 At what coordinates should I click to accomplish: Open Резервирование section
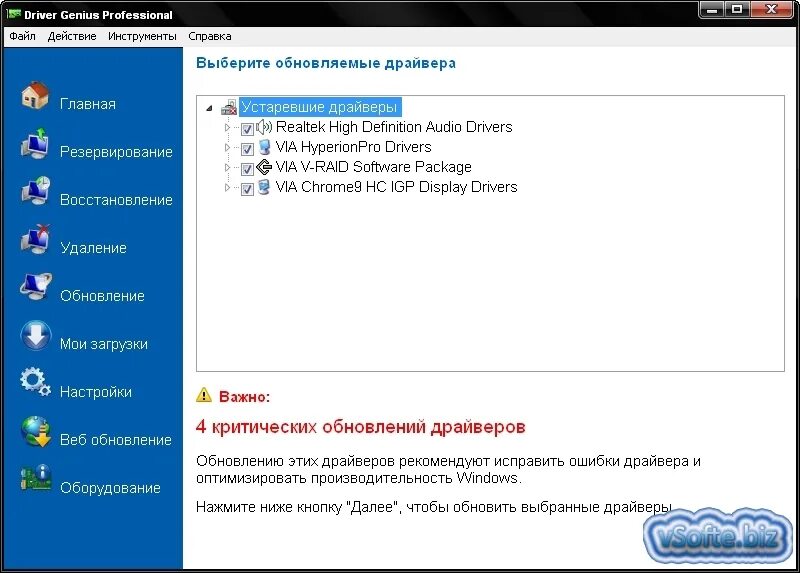click(x=116, y=152)
